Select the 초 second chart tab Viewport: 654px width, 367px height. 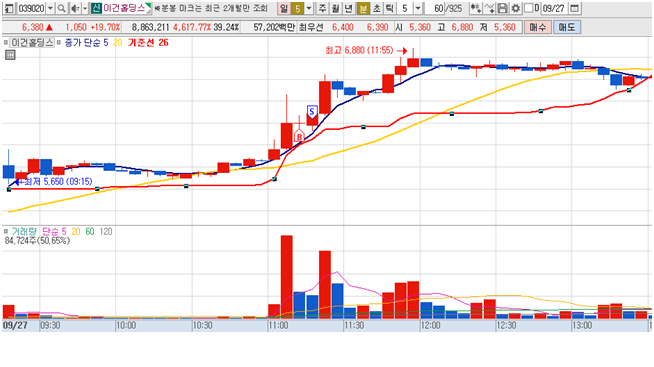pos(376,8)
